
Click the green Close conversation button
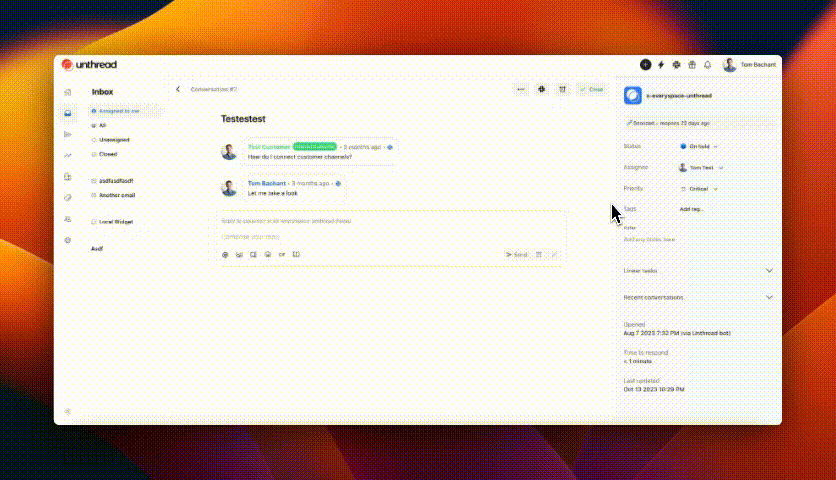tap(592, 90)
